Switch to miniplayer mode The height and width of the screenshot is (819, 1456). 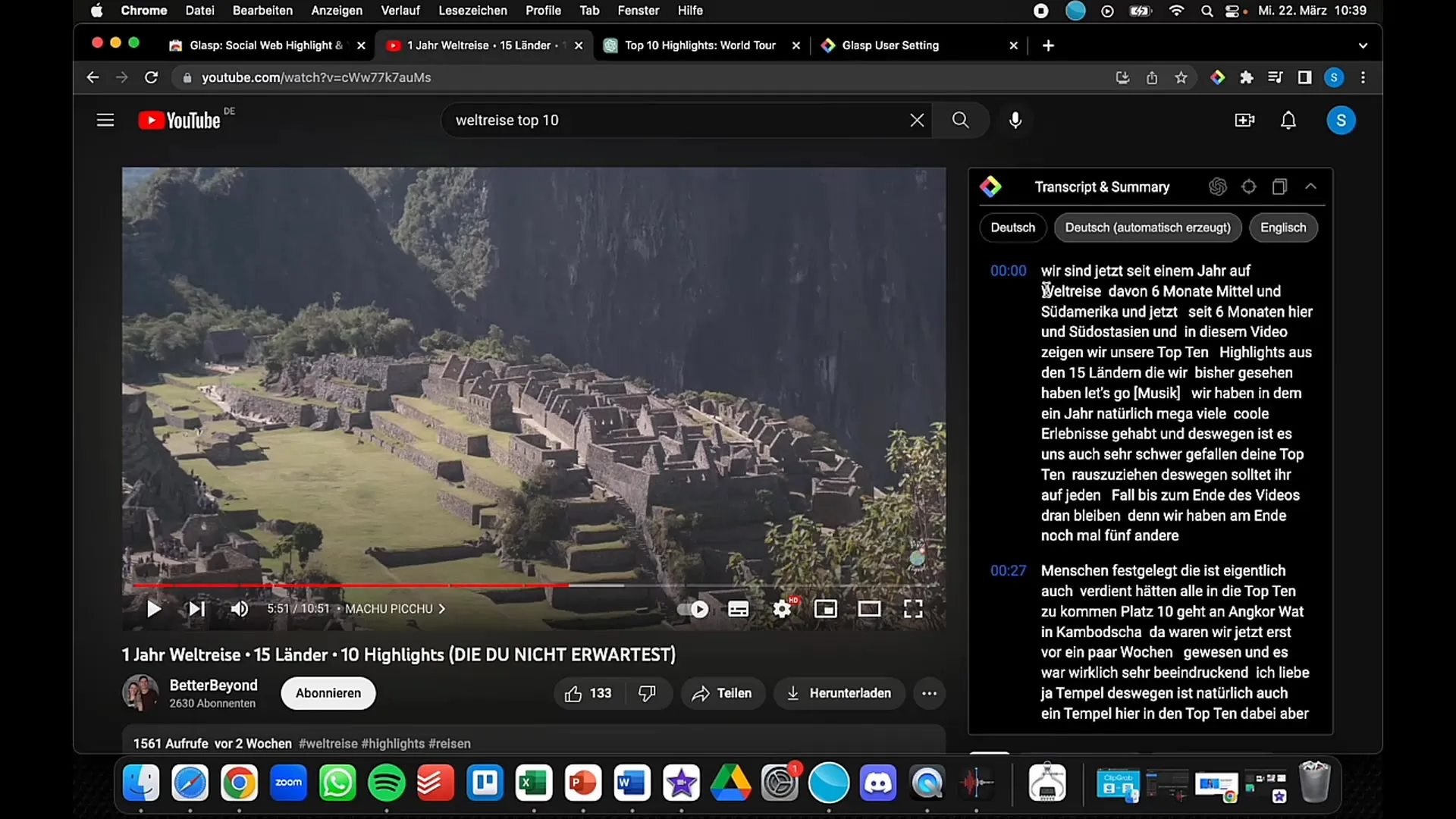[826, 609]
